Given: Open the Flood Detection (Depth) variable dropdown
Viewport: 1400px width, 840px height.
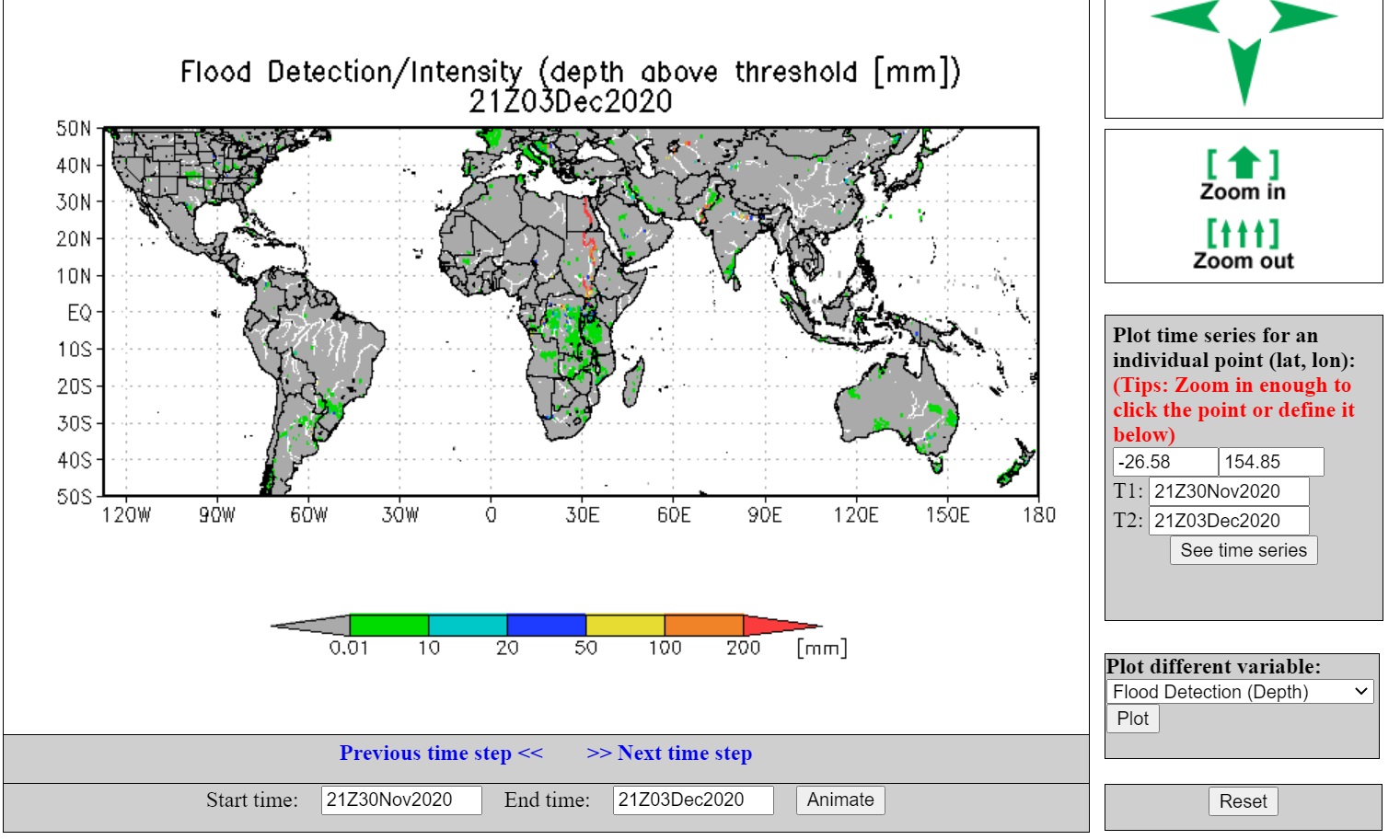Looking at the screenshot, I should pos(1240,692).
